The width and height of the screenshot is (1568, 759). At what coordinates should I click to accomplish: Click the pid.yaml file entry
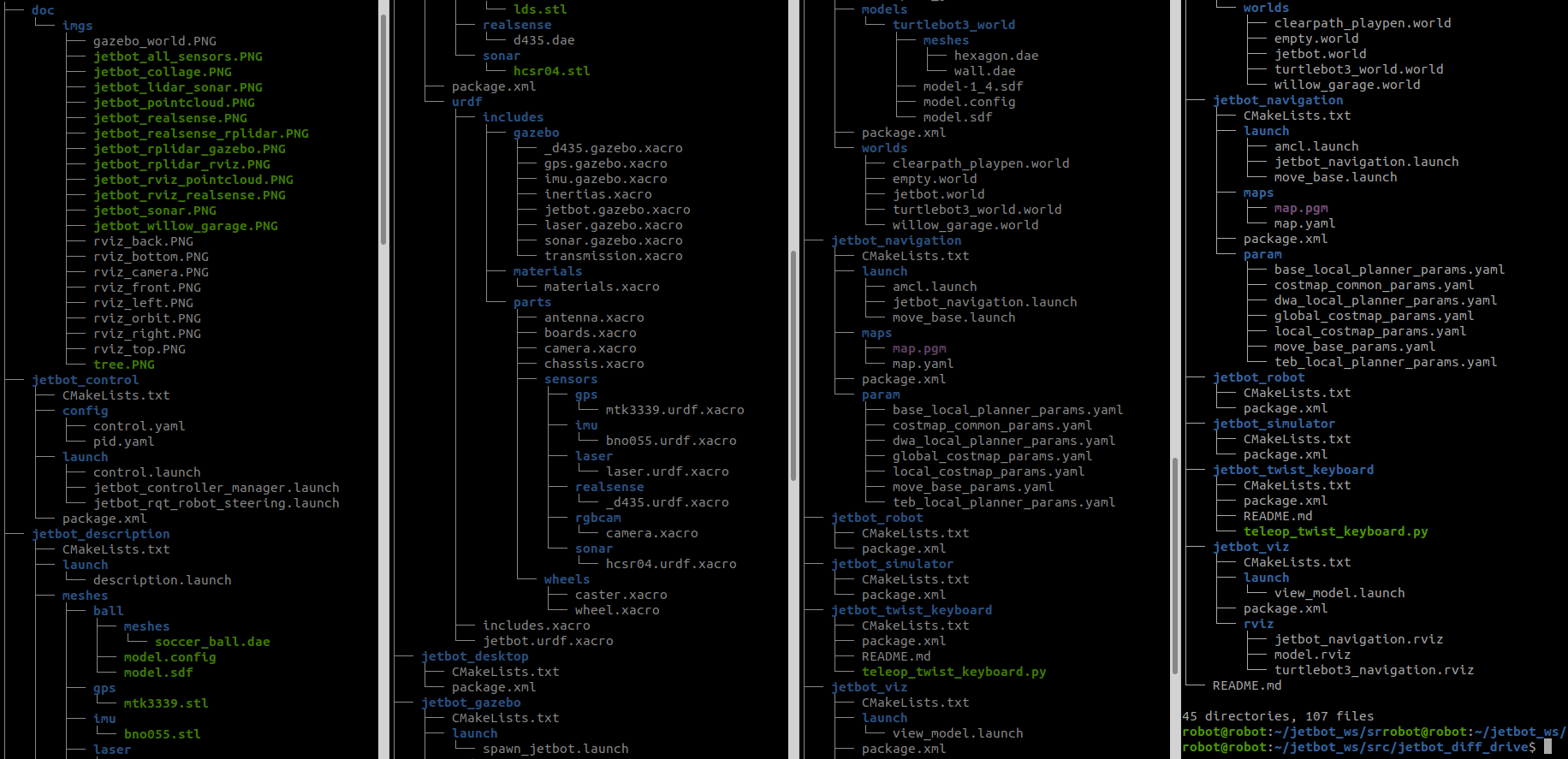[124, 442]
